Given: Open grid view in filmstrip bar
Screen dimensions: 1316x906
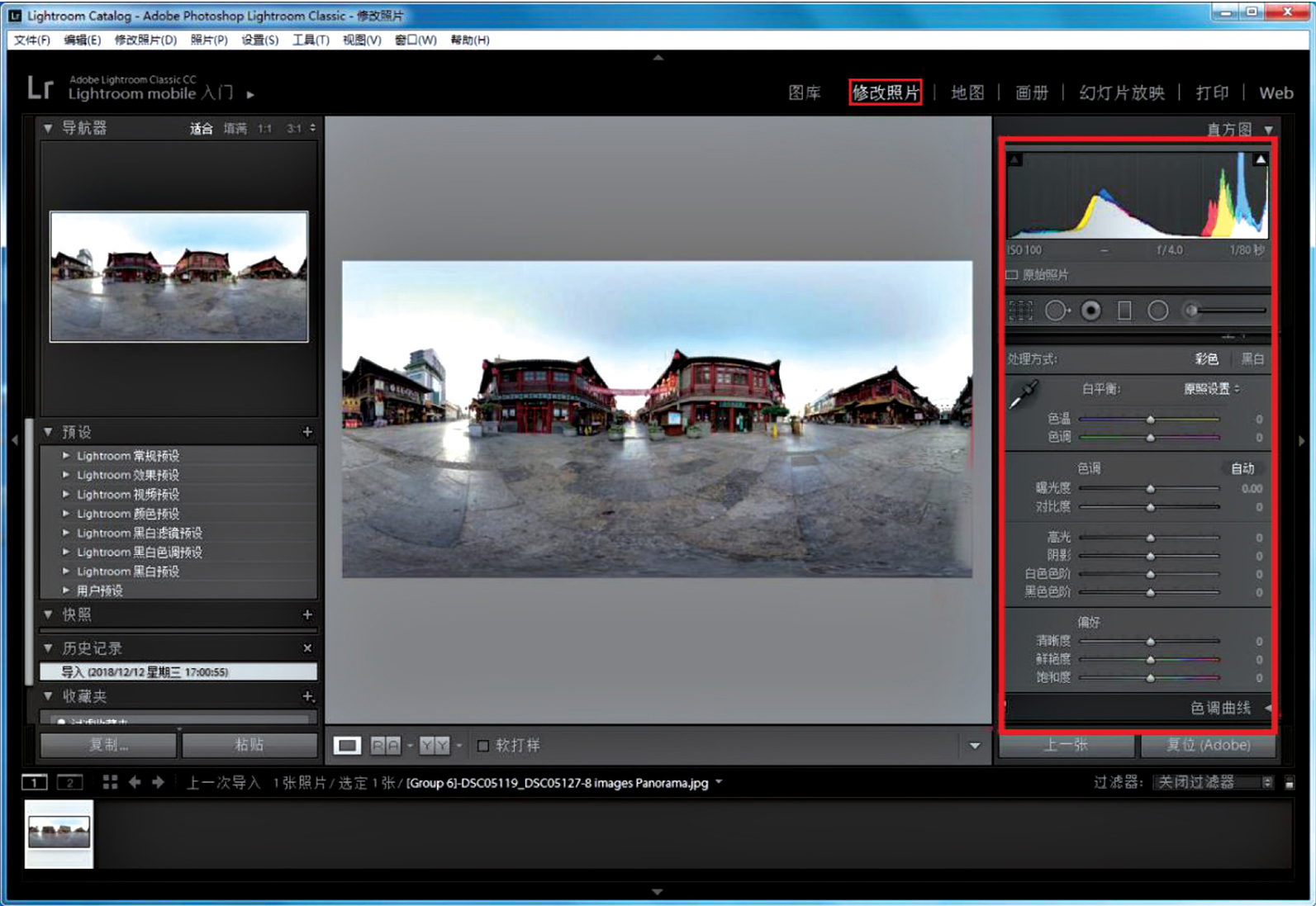Looking at the screenshot, I should point(110,782).
